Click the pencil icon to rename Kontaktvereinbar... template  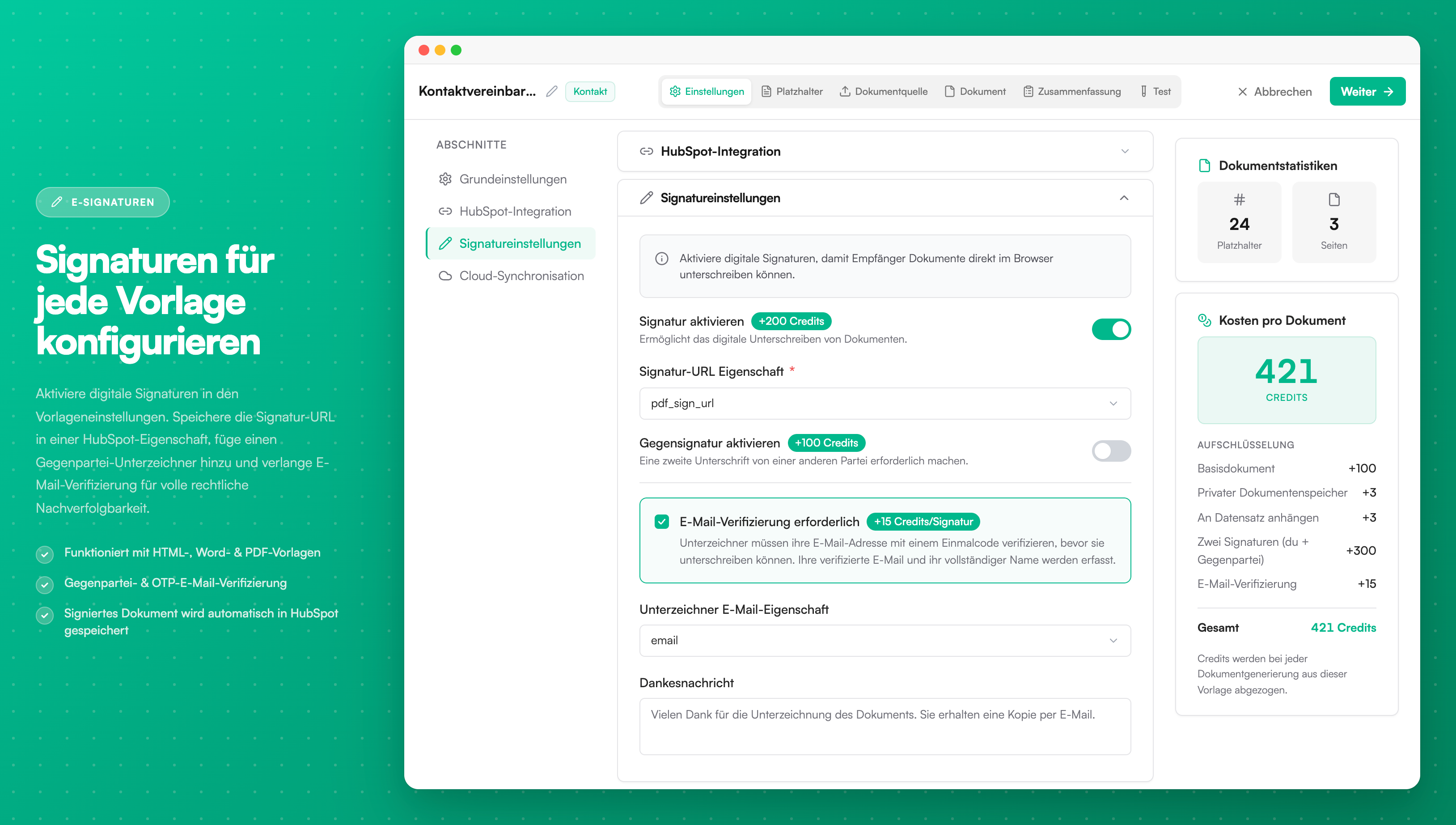pos(552,91)
